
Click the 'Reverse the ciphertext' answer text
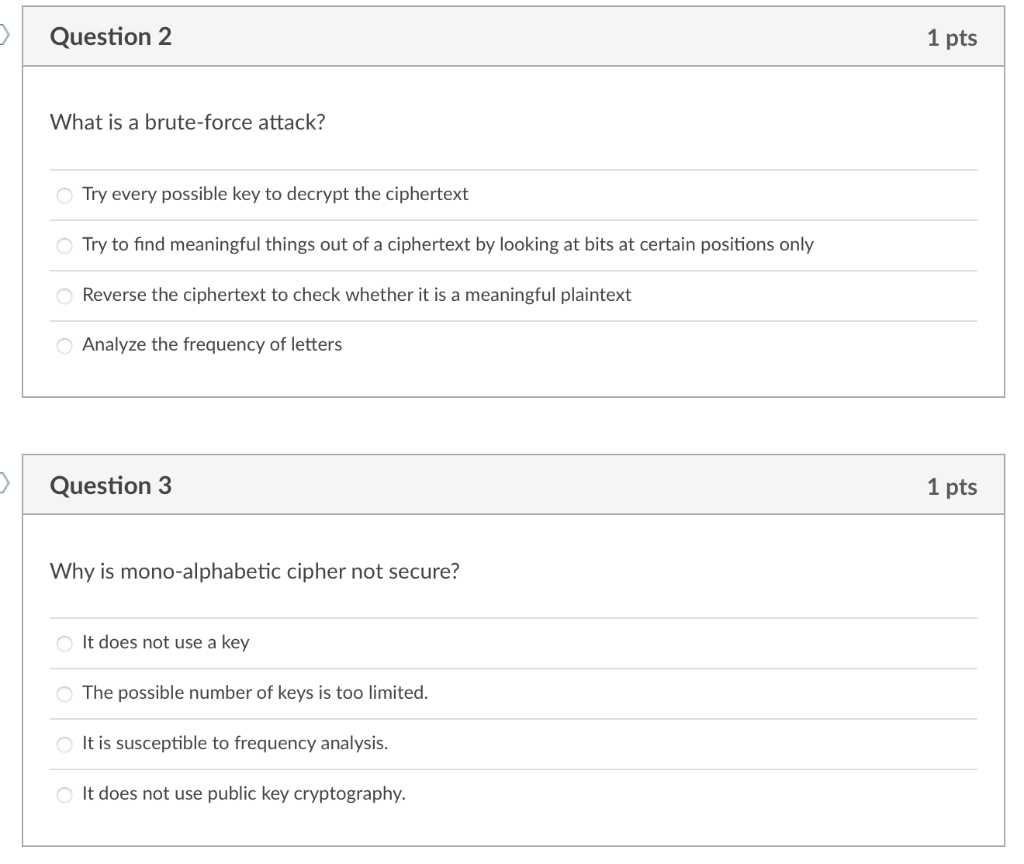coord(357,295)
